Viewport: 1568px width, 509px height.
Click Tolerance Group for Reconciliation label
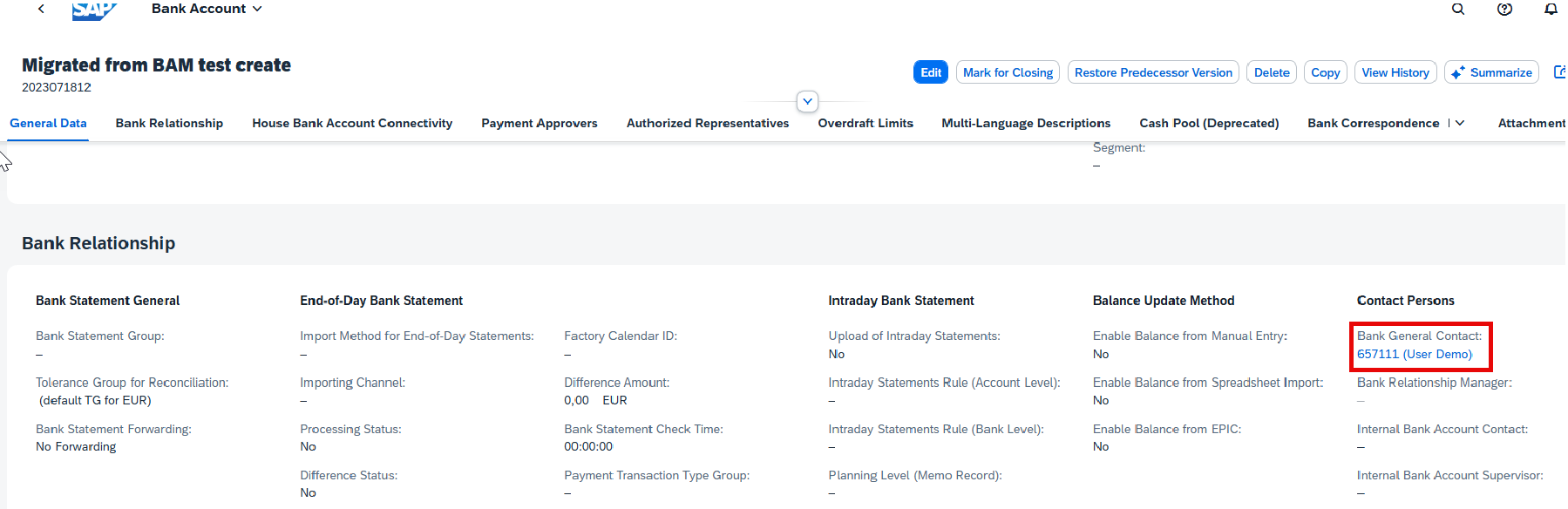(x=132, y=383)
